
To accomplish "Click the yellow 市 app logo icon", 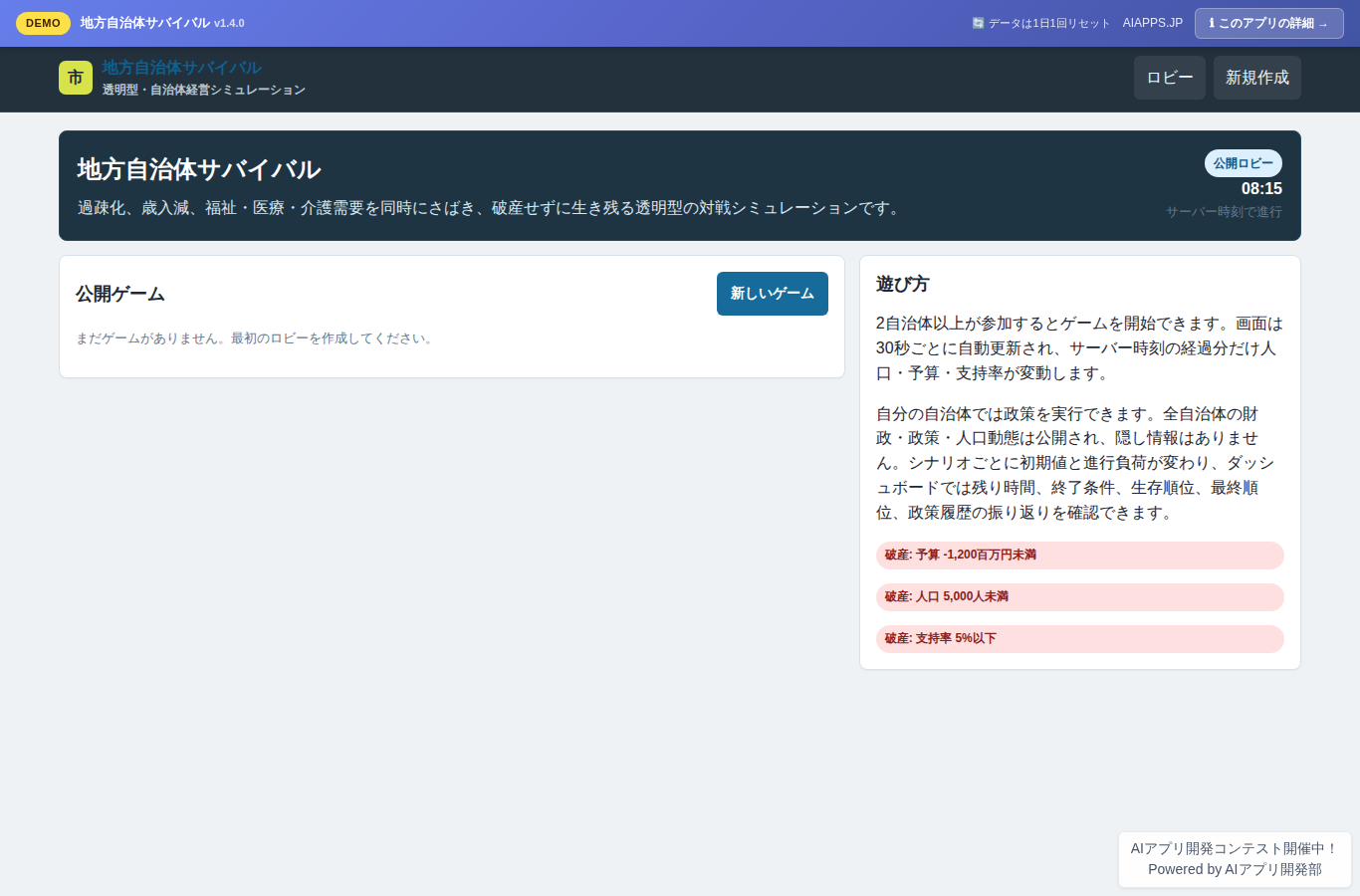I will (x=76, y=78).
